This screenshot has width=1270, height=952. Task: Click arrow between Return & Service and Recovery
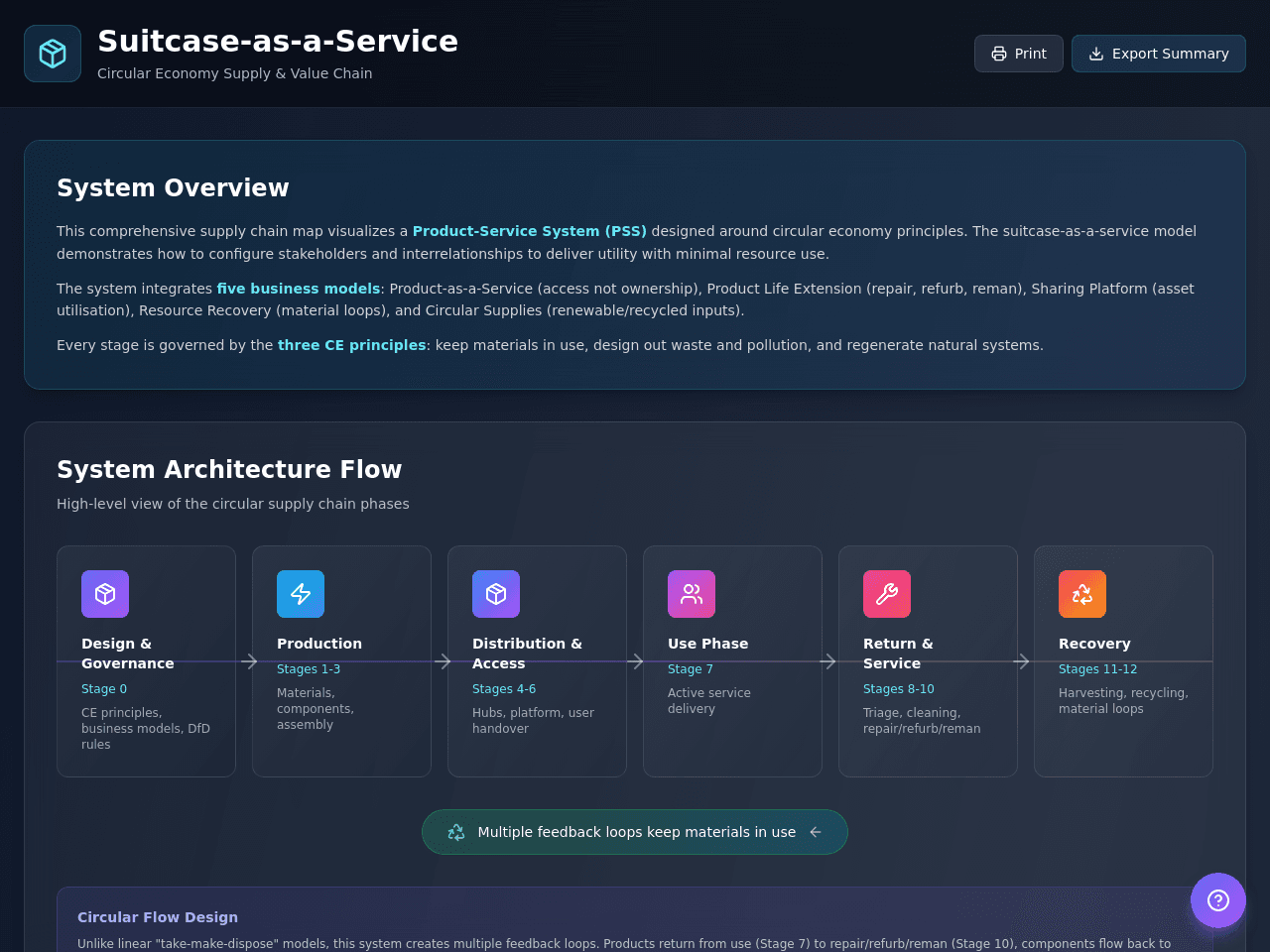pyautogui.click(x=1021, y=661)
